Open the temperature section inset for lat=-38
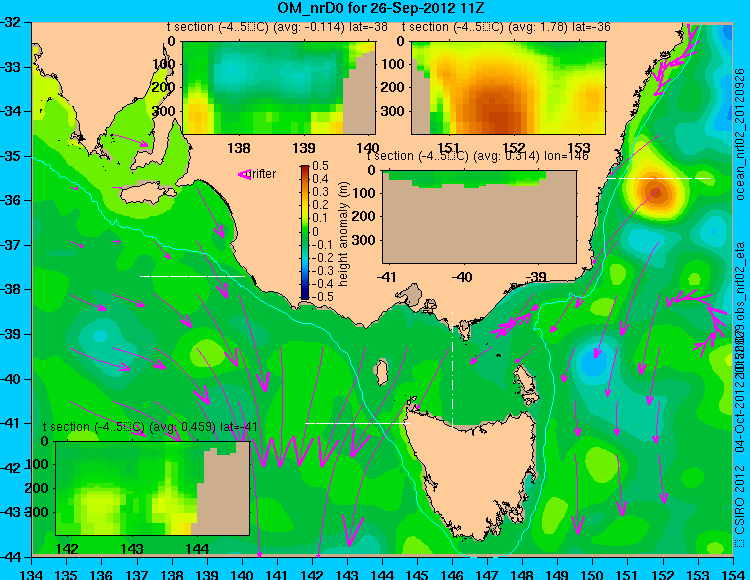The image size is (750, 580). point(279,88)
